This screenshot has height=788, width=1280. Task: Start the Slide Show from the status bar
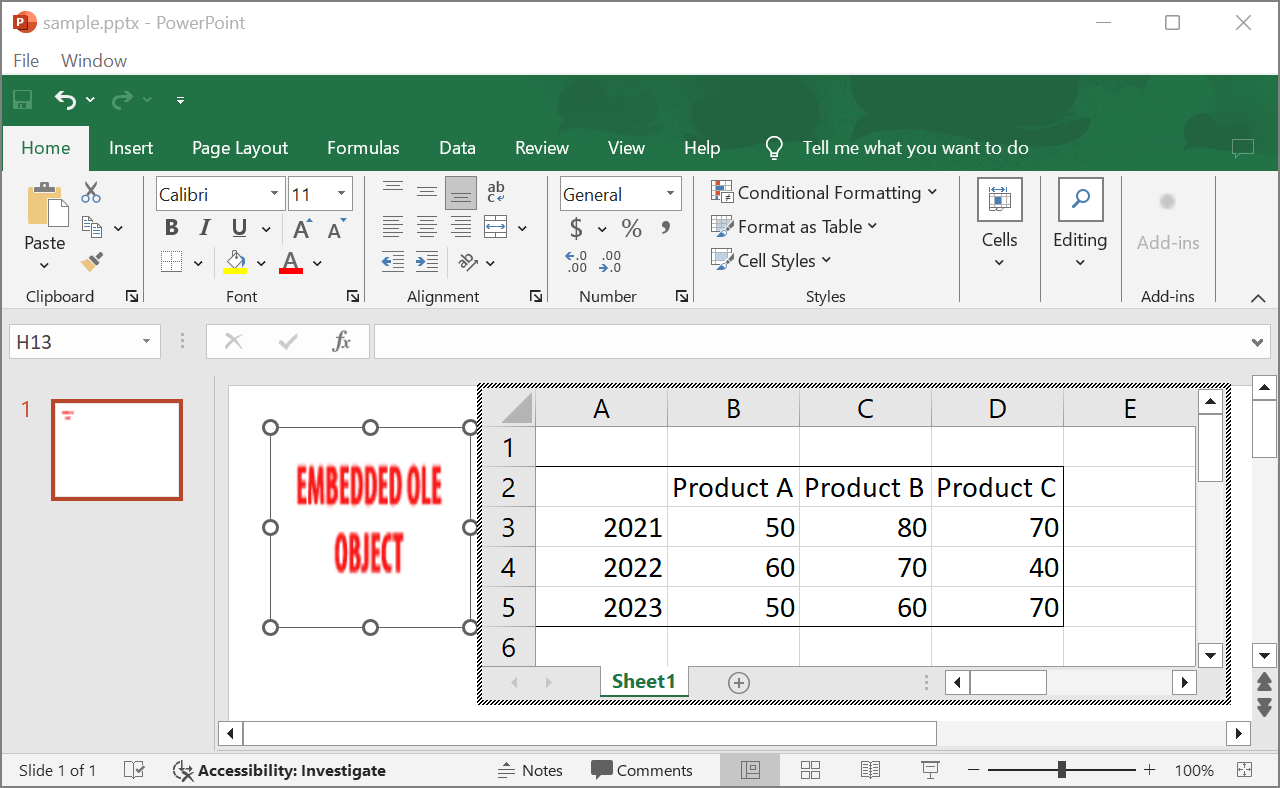click(x=930, y=770)
